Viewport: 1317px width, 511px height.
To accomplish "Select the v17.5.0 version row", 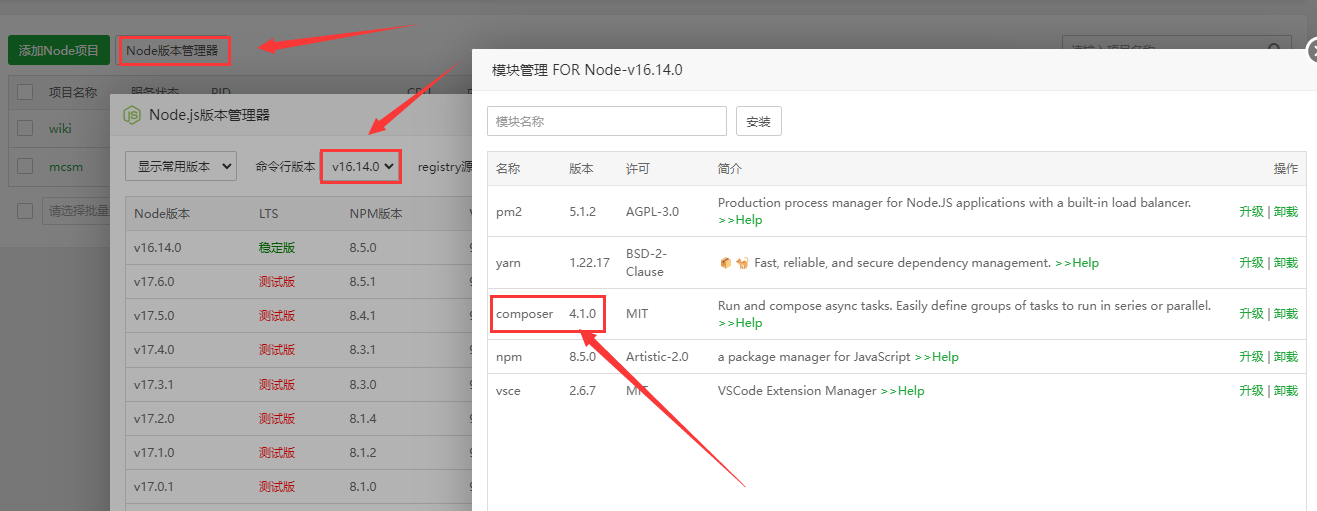I will pos(298,316).
